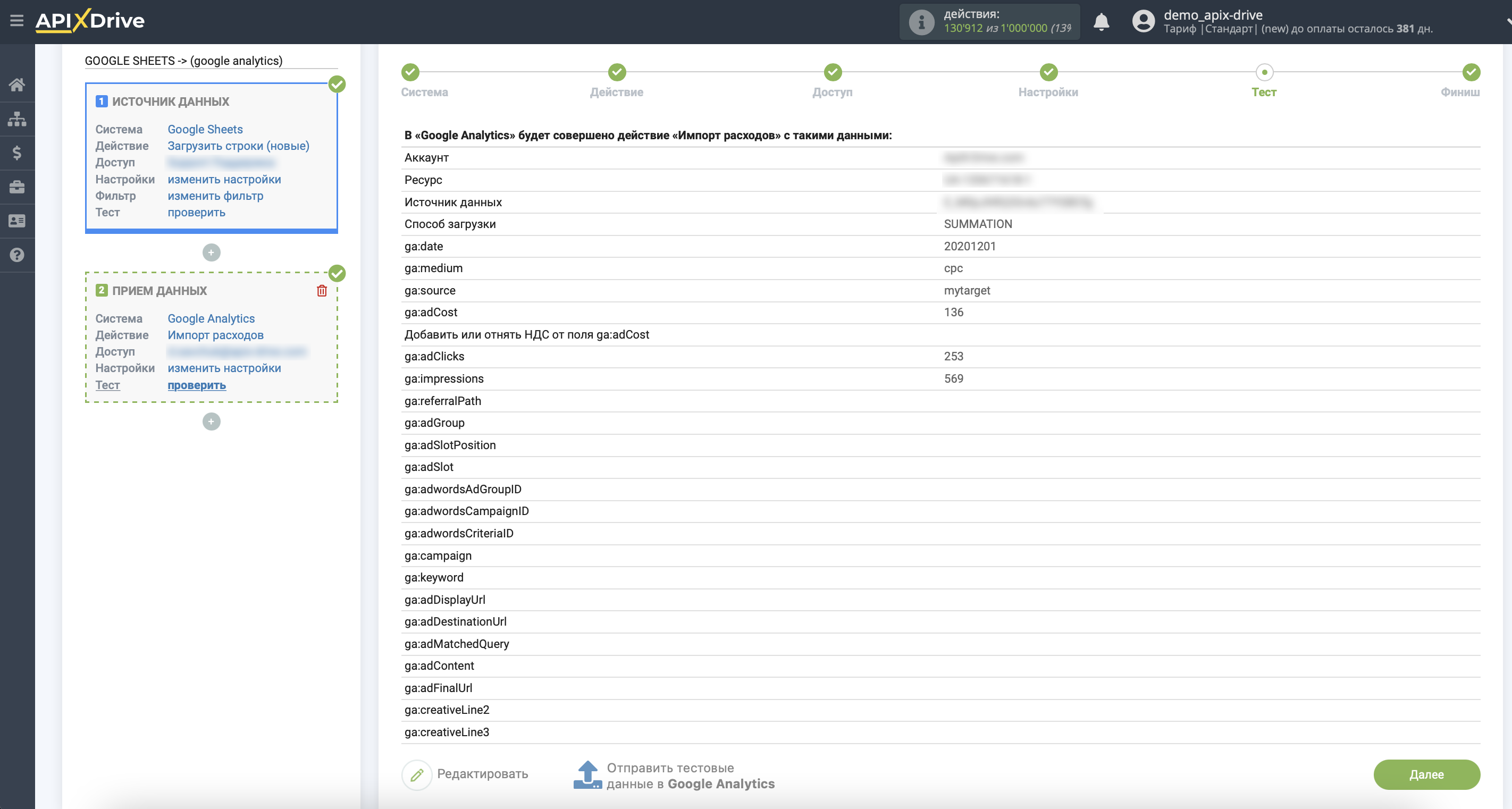Click the 130'912 actions counter

coord(963,28)
